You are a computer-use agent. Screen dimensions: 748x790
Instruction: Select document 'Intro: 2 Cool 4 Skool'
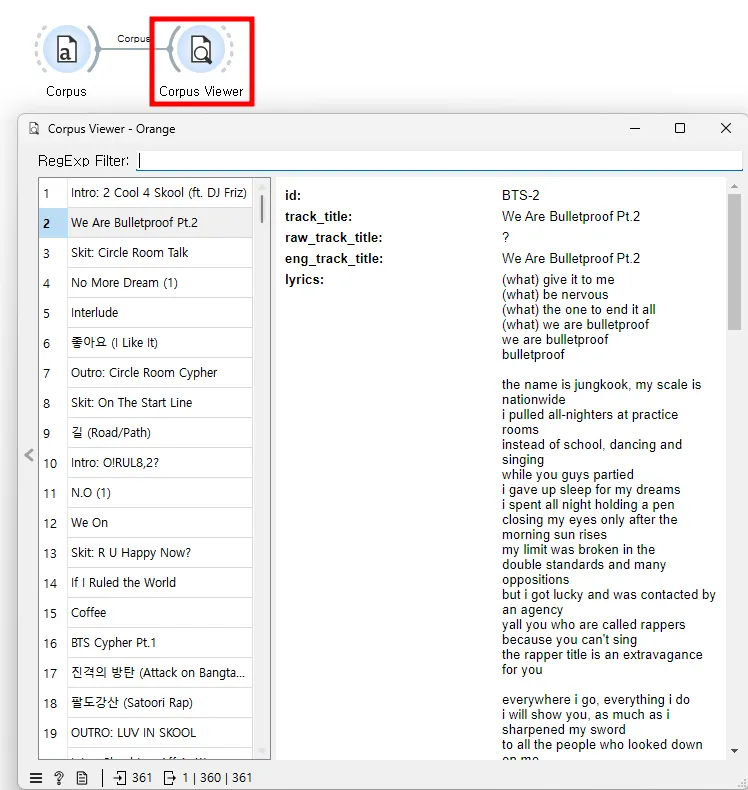[159, 193]
